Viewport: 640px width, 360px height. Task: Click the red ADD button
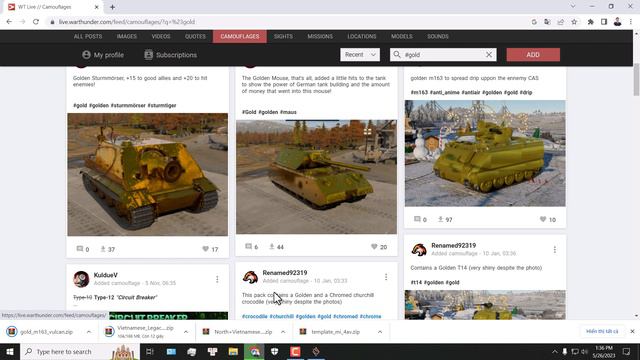(x=533, y=55)
